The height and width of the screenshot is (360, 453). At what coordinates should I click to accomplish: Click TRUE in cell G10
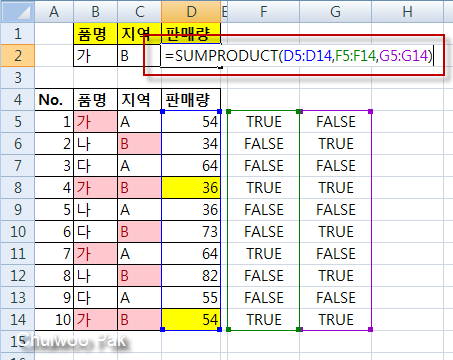coord(336,232)
